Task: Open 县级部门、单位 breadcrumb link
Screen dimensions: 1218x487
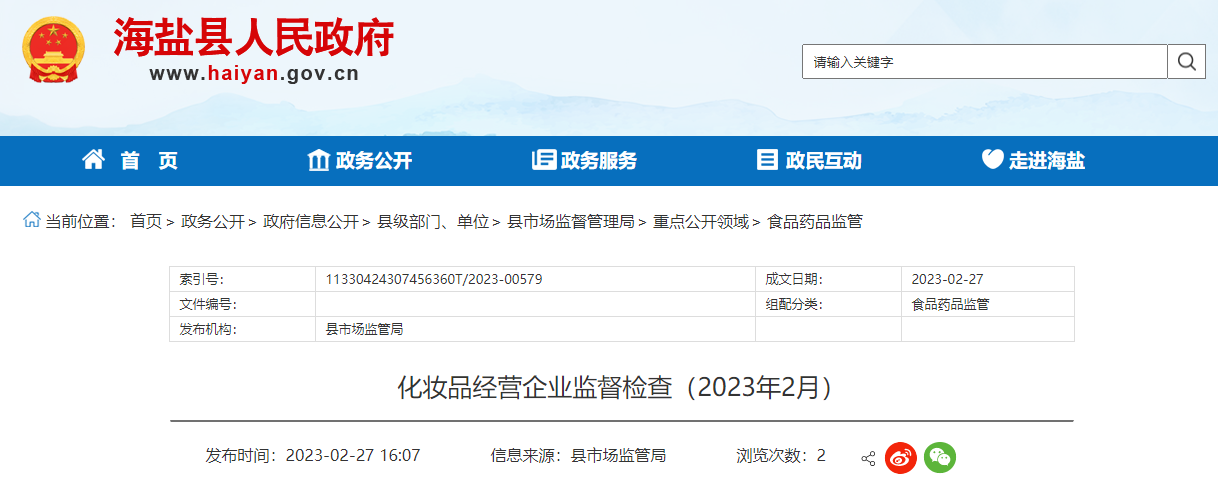Action: [433, 222]
